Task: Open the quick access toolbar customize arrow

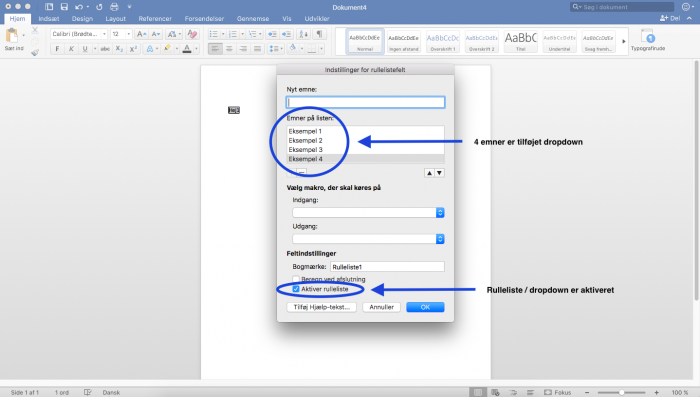Action: click(x=129, y=7)
